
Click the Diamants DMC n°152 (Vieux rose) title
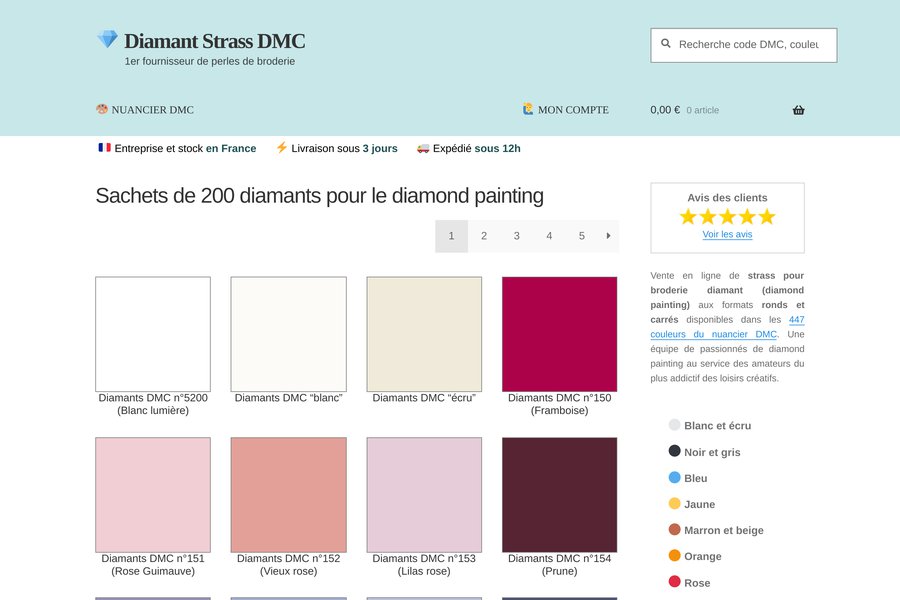coord(289,565)
